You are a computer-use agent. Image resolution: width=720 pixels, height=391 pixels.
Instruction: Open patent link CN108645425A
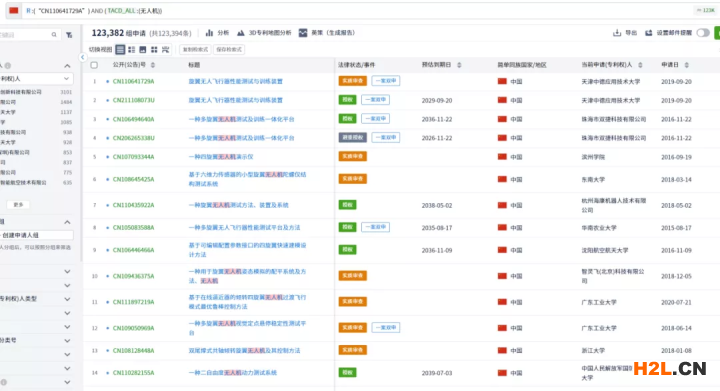point(134,179)
